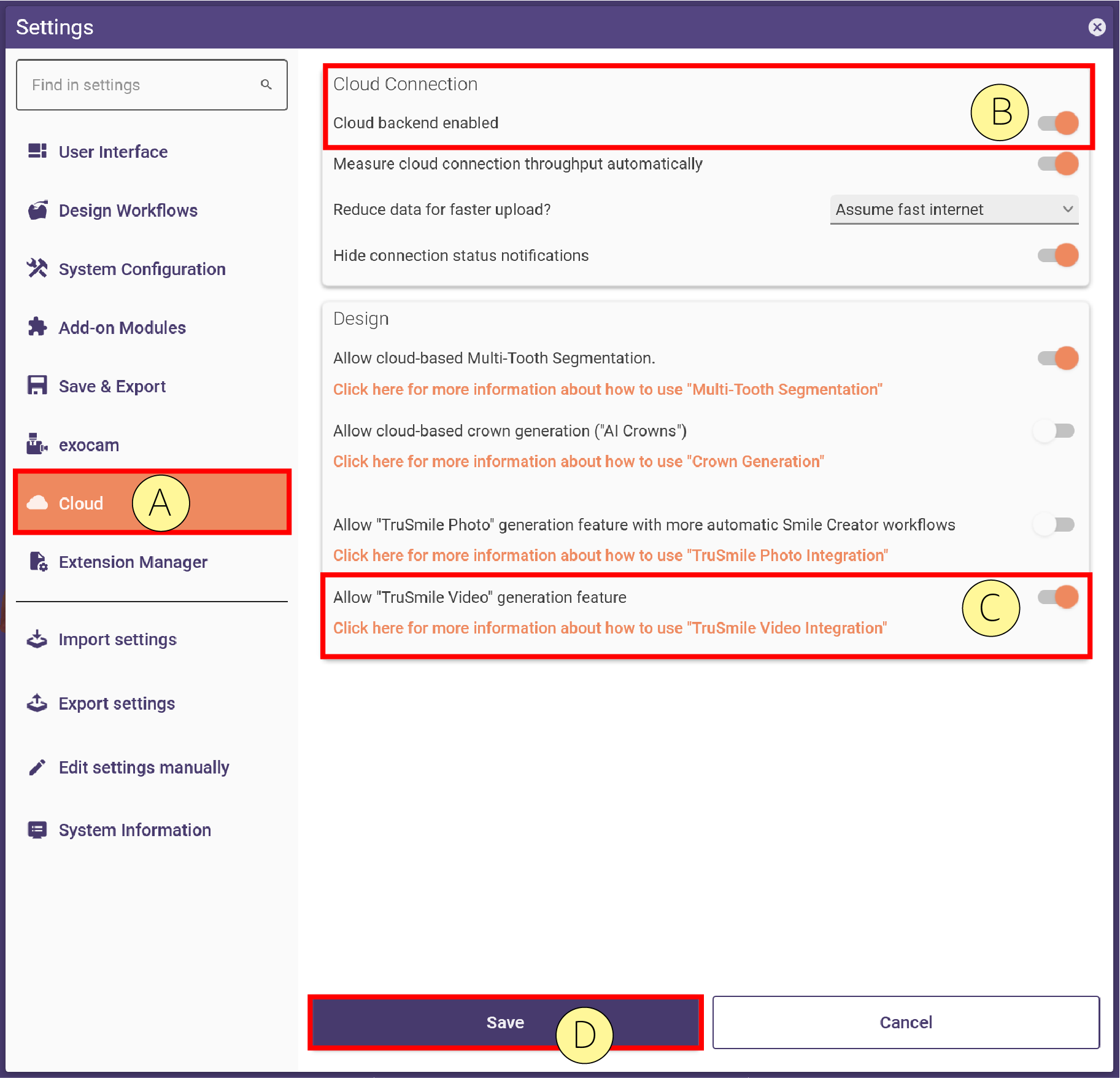Click the System Configuration tools icon
The width and height of the screenshot is (1120, 1078).
coord(37,268)
